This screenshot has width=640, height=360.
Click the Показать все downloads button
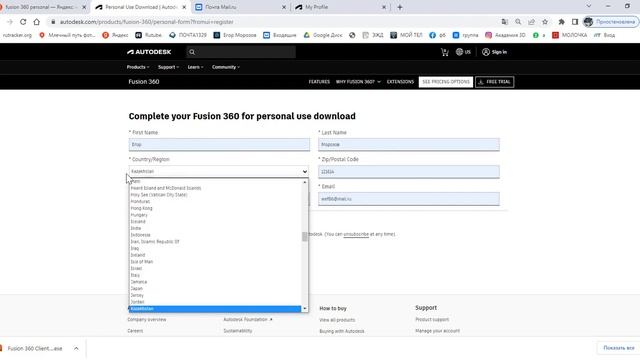point(619,348)
